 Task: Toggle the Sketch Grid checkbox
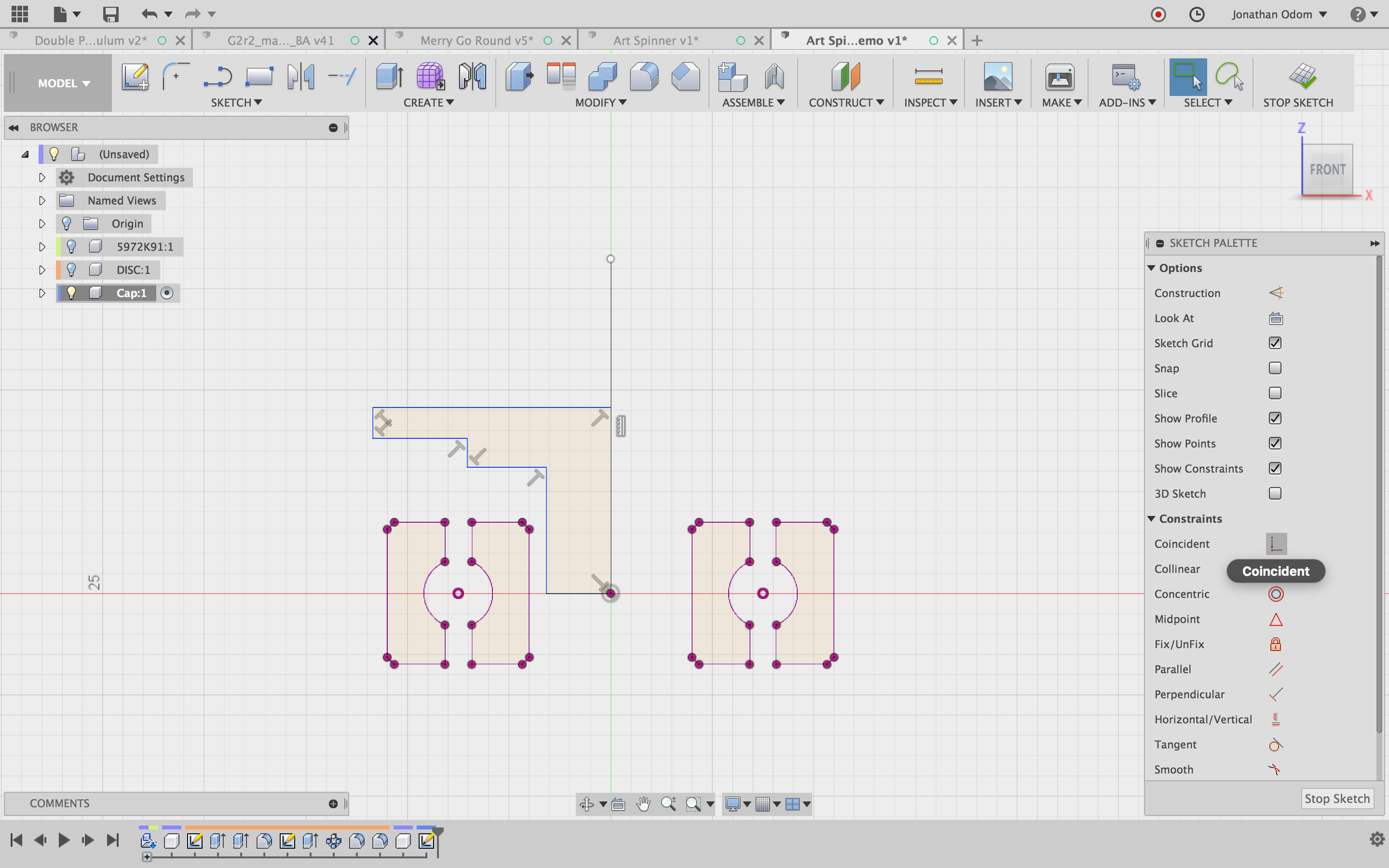click(1275, 343)
